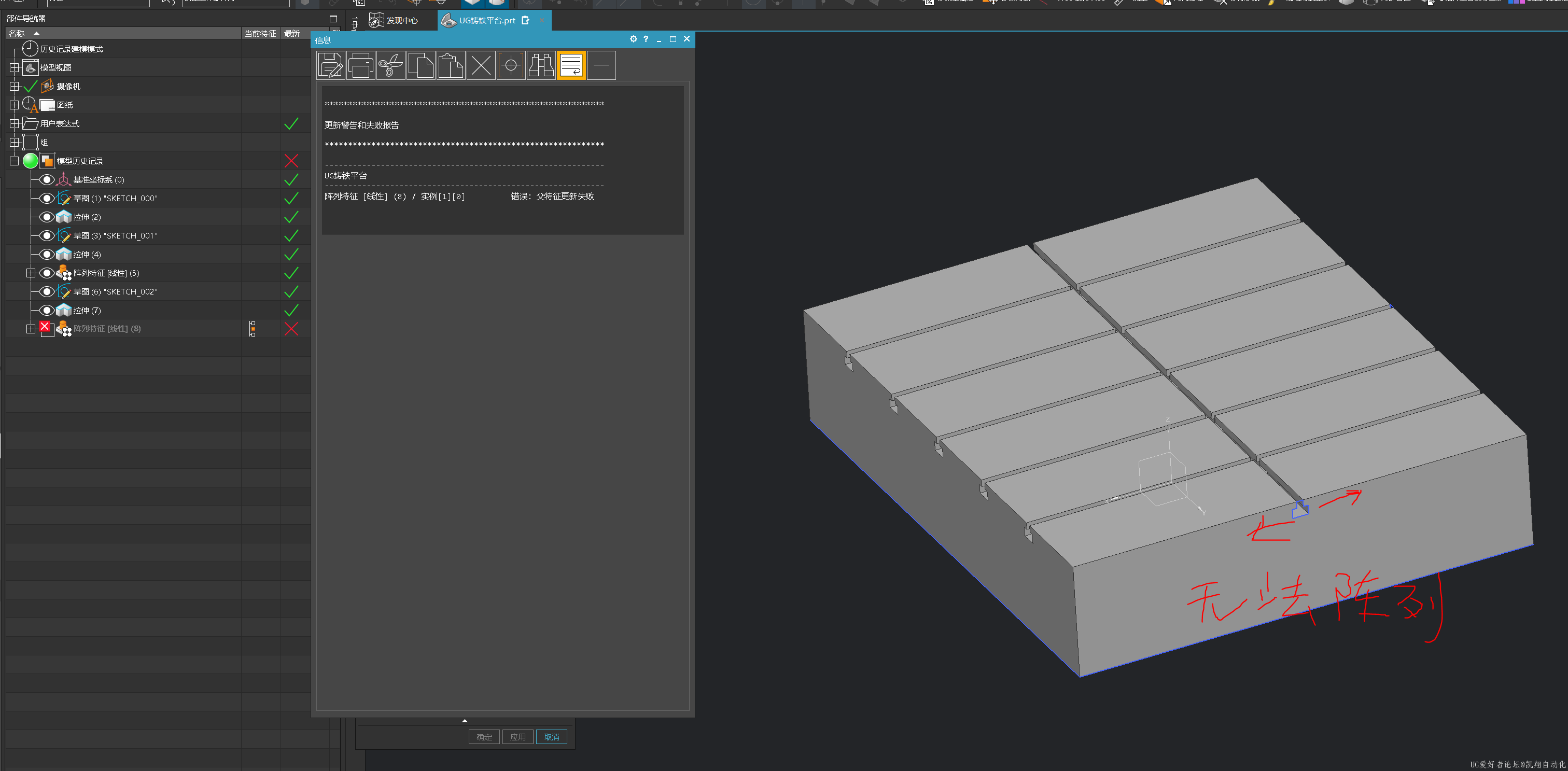Image resolution: width=1568 pixels, height=771 pixels.
Task: Click the 更新警告和失败报告 heading text
Action: [x=361, y=125]
